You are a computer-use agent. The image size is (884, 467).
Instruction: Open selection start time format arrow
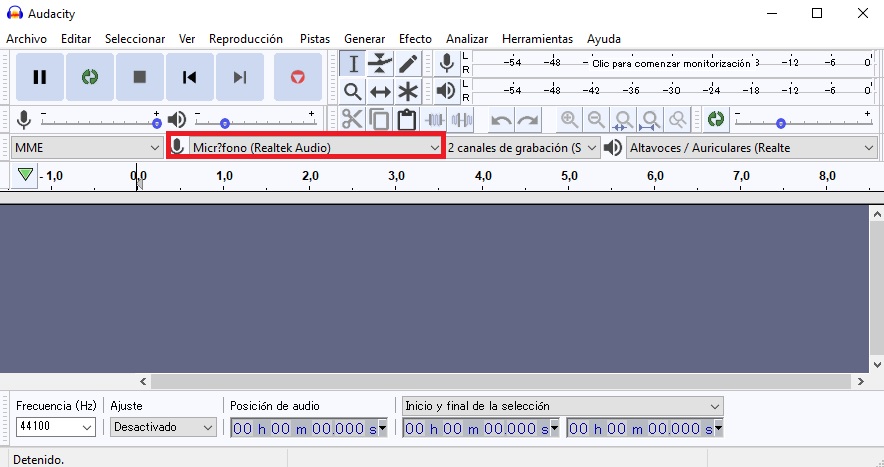[554, 428]
